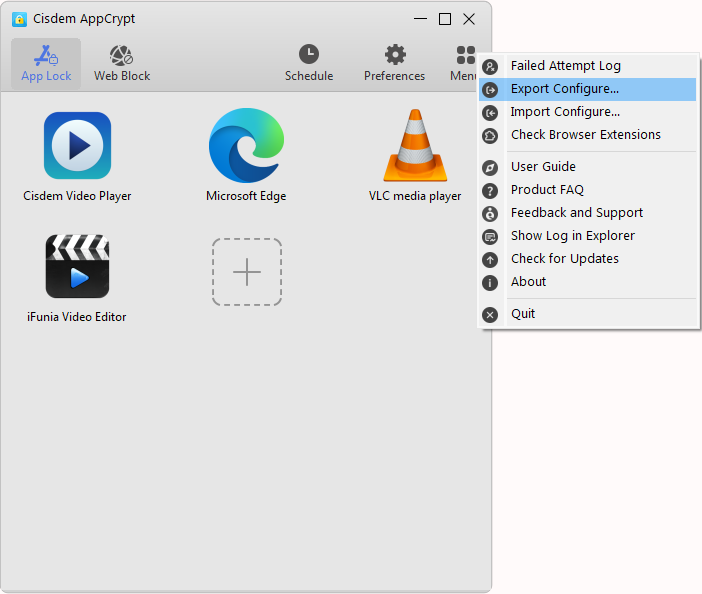702x594 pixels.
Task: Quit AppCrypt from the menu
Action: click(x=523, y=314)
